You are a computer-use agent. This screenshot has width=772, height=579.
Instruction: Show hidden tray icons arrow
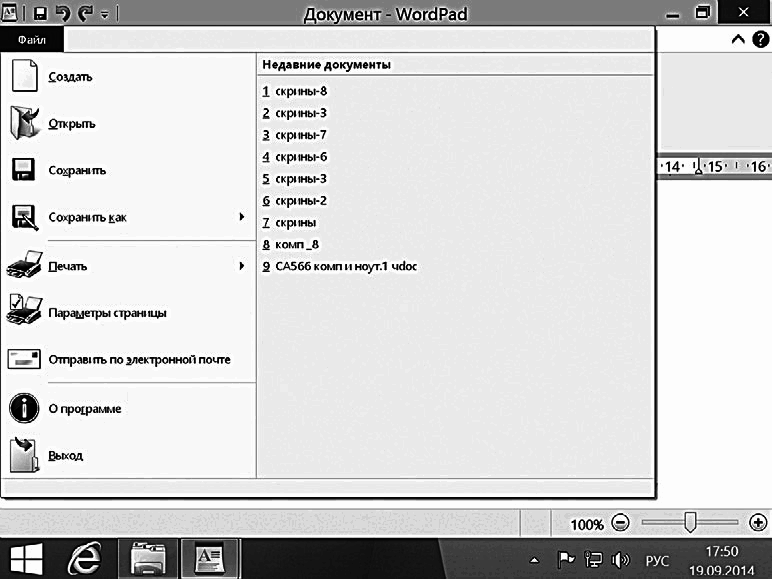pos(534,560)
